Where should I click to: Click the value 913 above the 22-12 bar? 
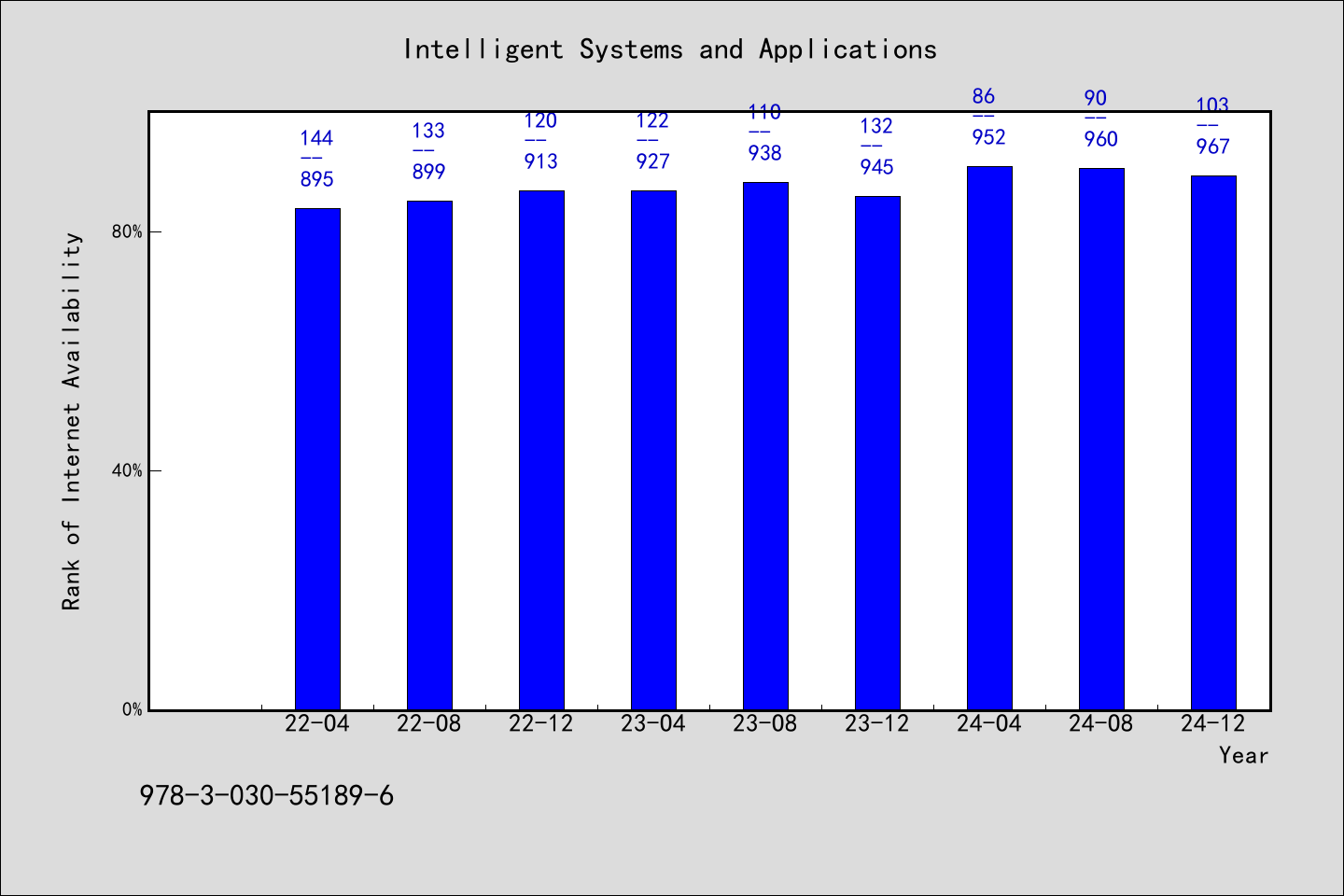[x=541, y=161]
